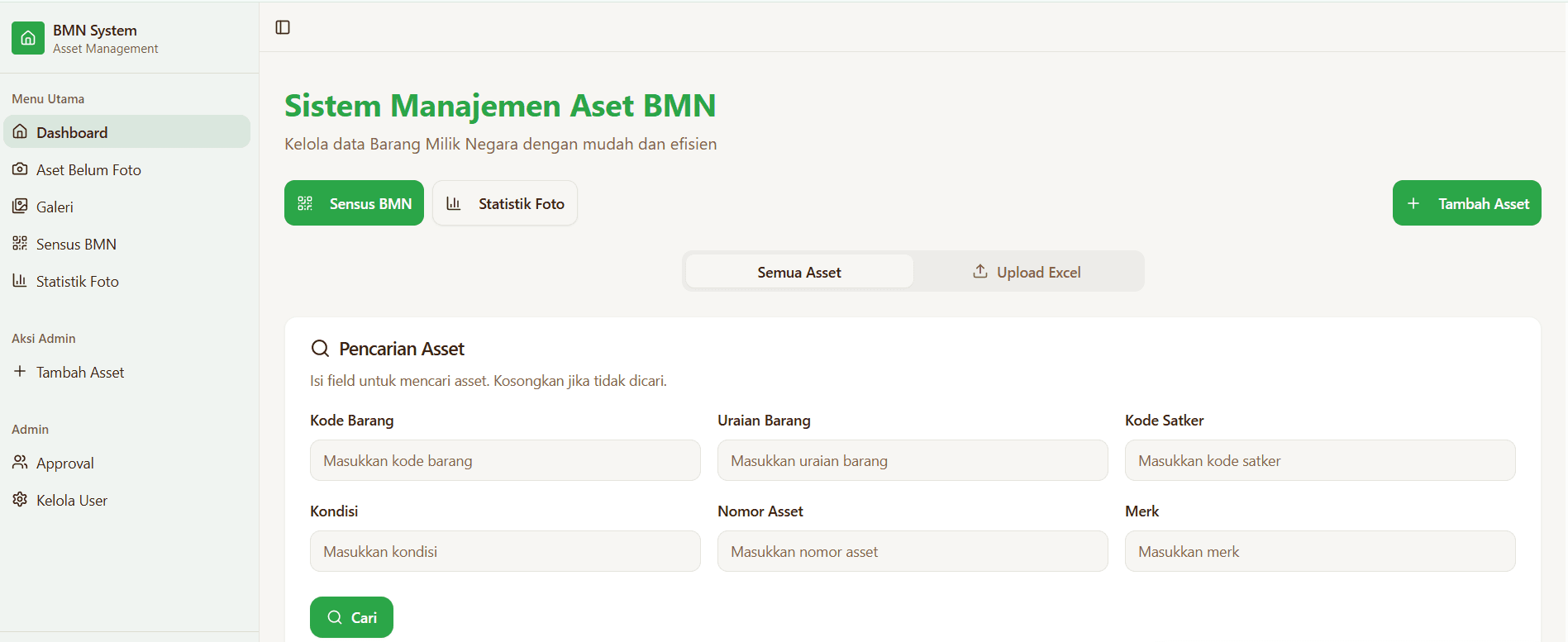
Task: Click the magnifier icon in Cari button
Action: (335, 617)
